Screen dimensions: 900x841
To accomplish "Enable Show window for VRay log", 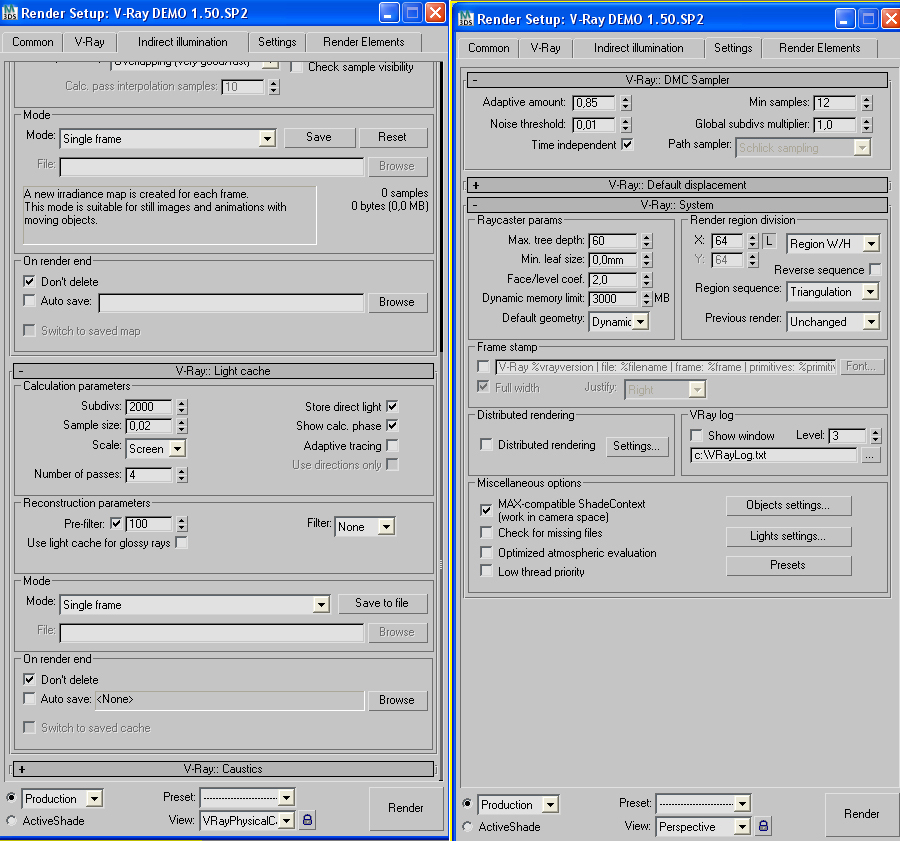I will 696,435.
